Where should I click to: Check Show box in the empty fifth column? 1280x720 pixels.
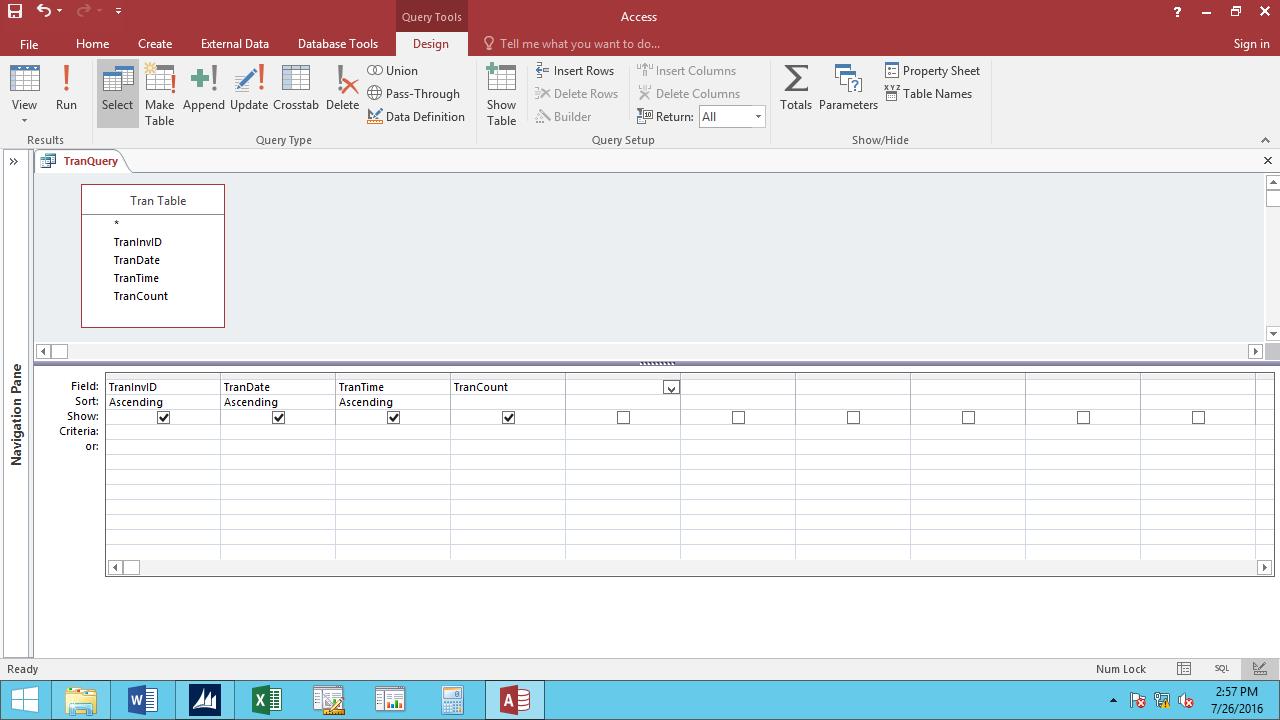pos(623,417)
